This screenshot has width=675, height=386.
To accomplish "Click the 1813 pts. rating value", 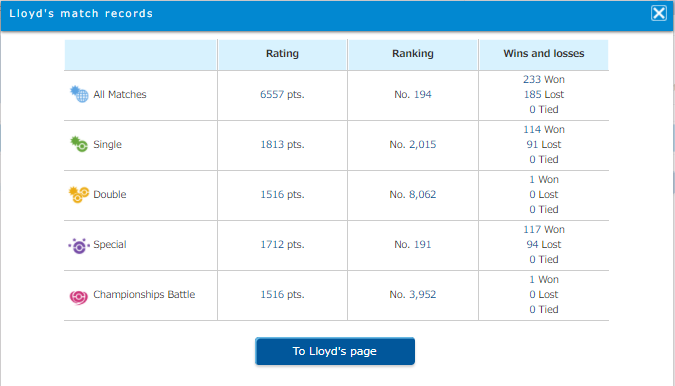I will (282, 145).
